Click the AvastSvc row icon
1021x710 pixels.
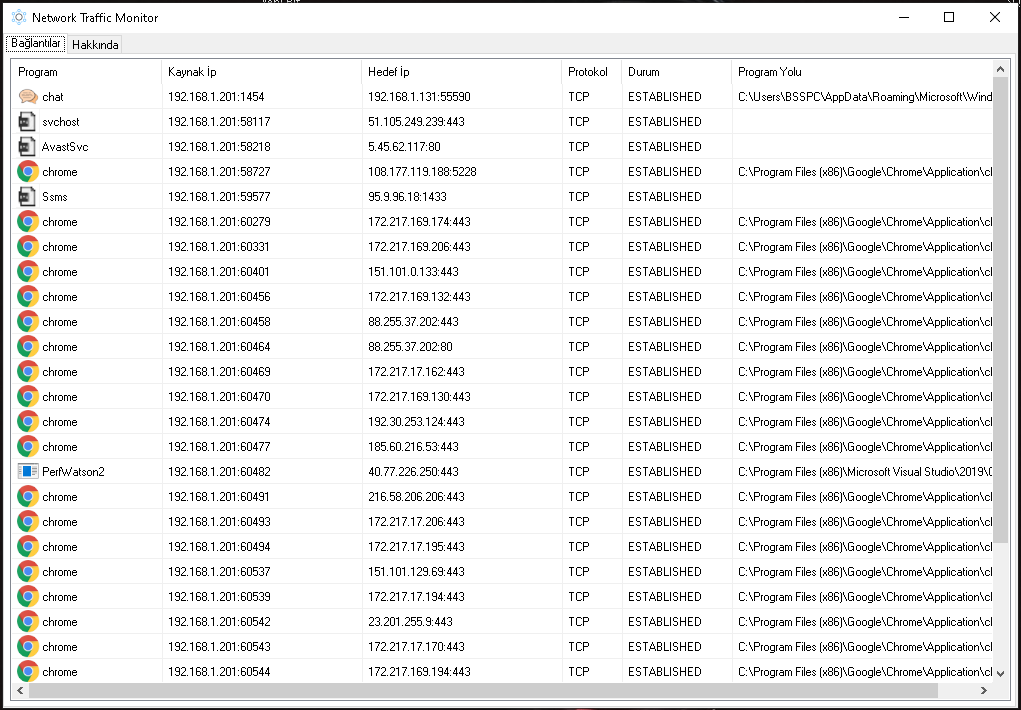[27, 147]
